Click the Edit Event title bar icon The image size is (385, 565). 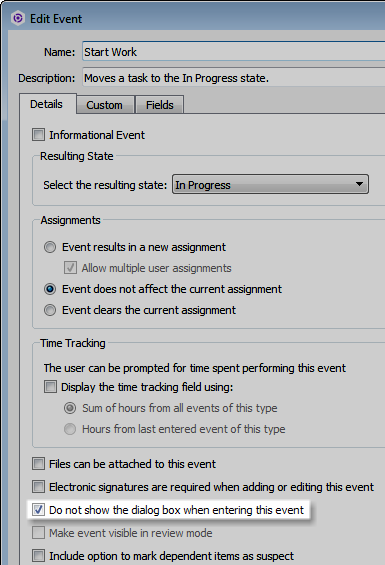tap(18, 18)
